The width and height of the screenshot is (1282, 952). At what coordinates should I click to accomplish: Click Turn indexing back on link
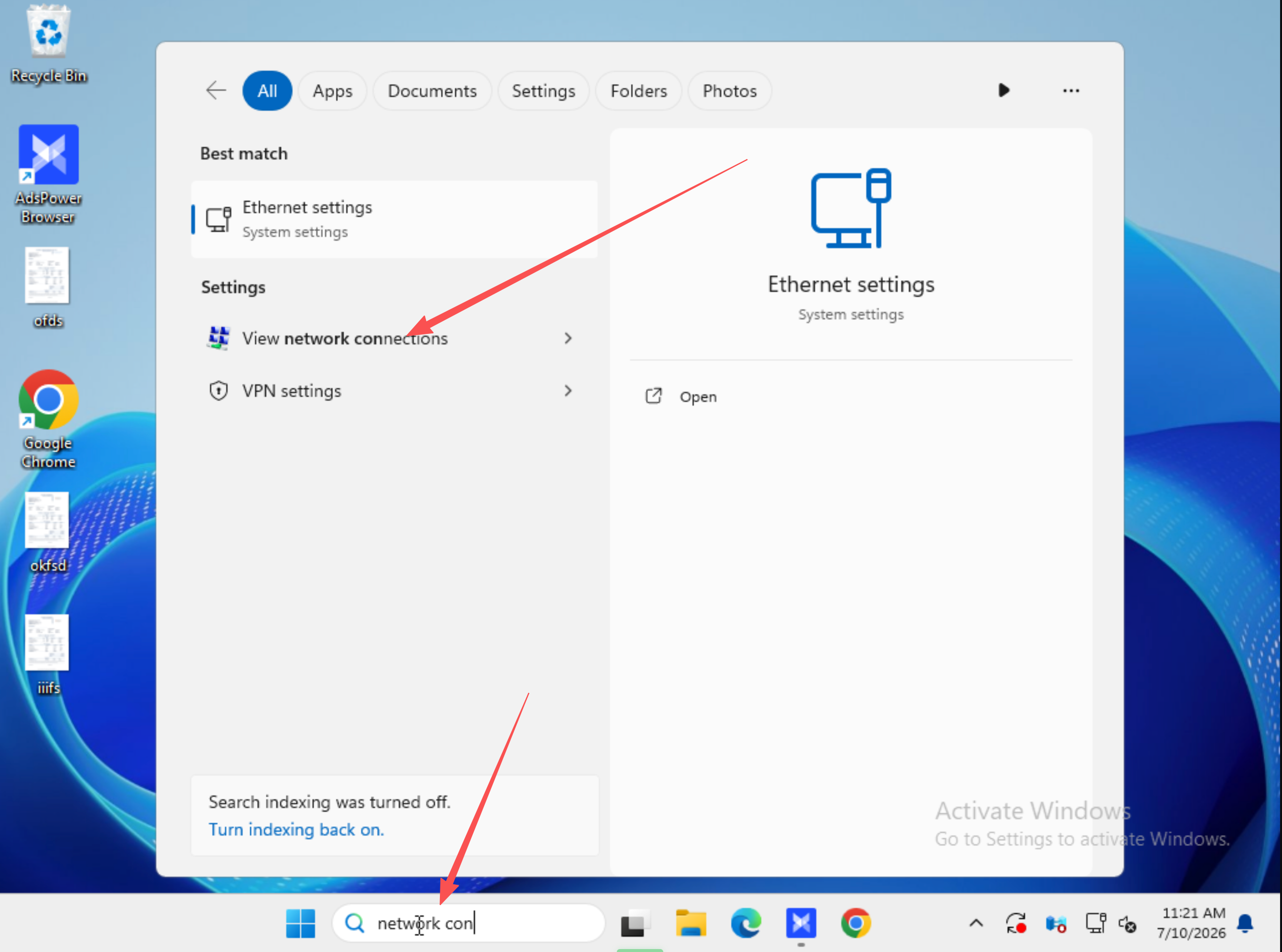[296, 829]
